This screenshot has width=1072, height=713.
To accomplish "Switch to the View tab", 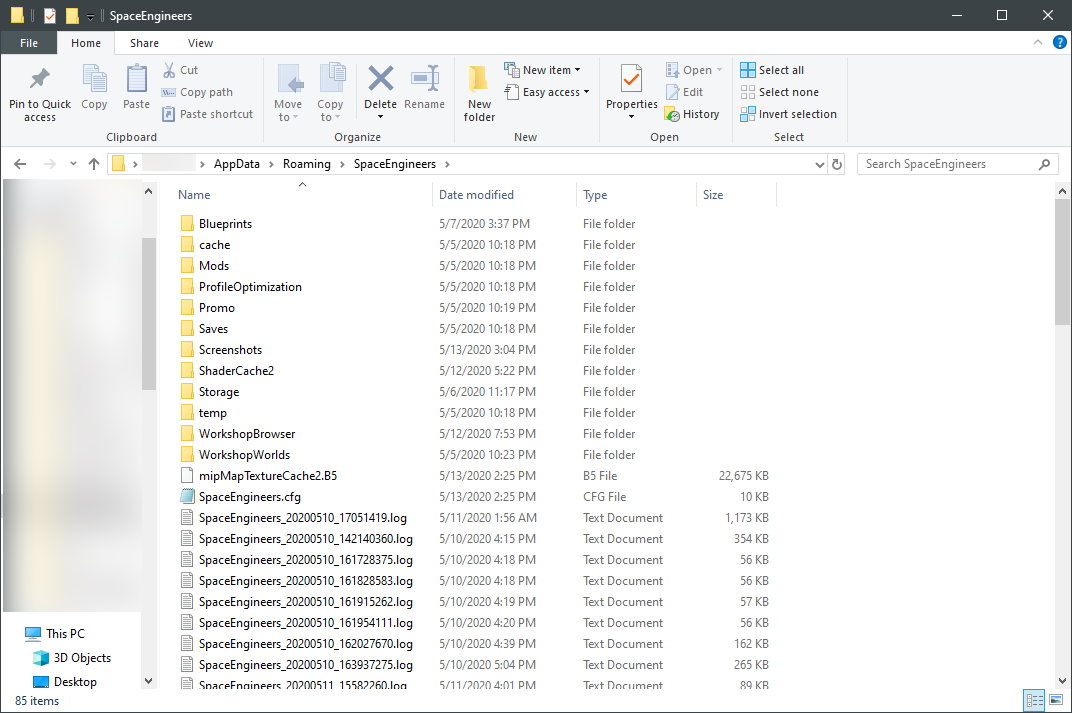I will [x=200, y=43].
